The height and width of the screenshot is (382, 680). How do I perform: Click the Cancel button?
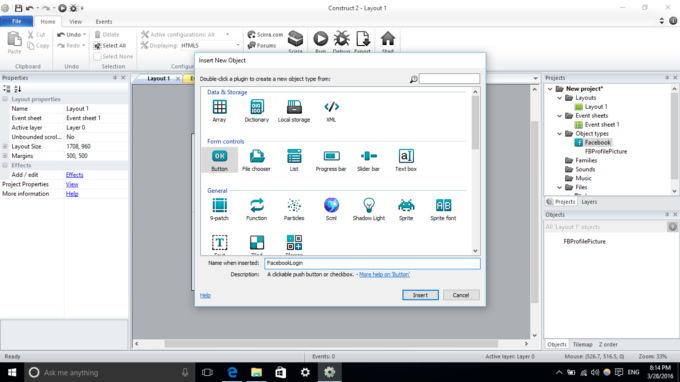(461, 295)
